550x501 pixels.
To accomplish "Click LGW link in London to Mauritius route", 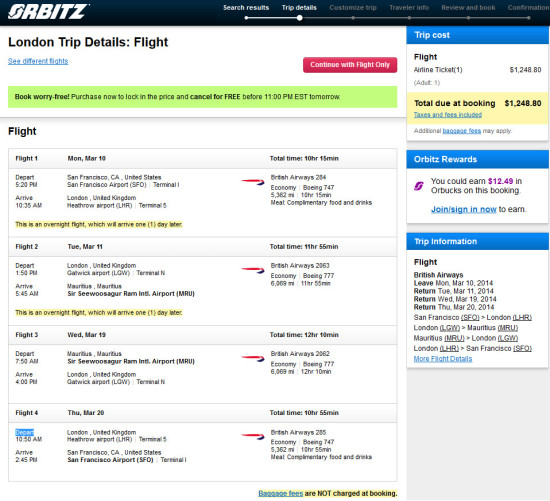I will click(x=450, y=328).
